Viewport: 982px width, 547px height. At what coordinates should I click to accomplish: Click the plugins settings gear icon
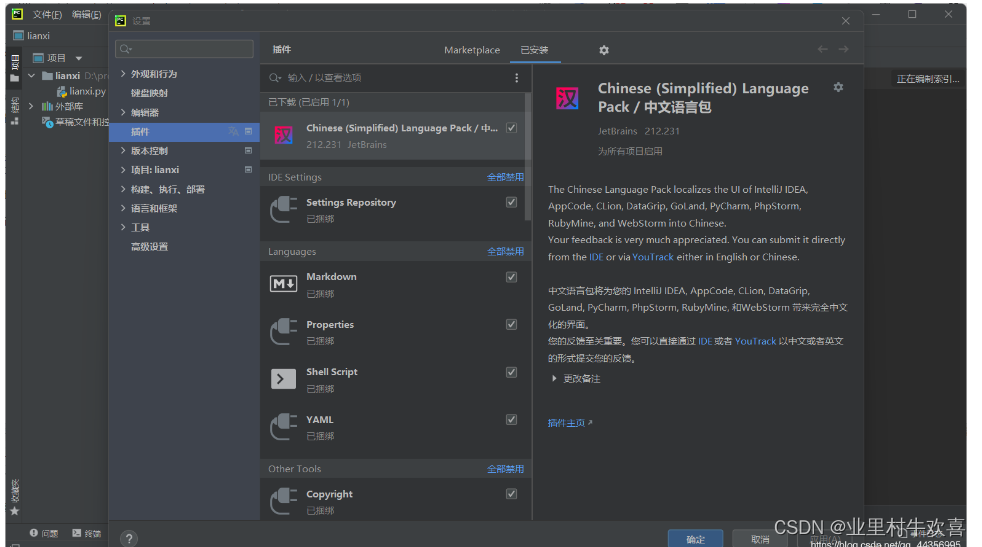604,50
